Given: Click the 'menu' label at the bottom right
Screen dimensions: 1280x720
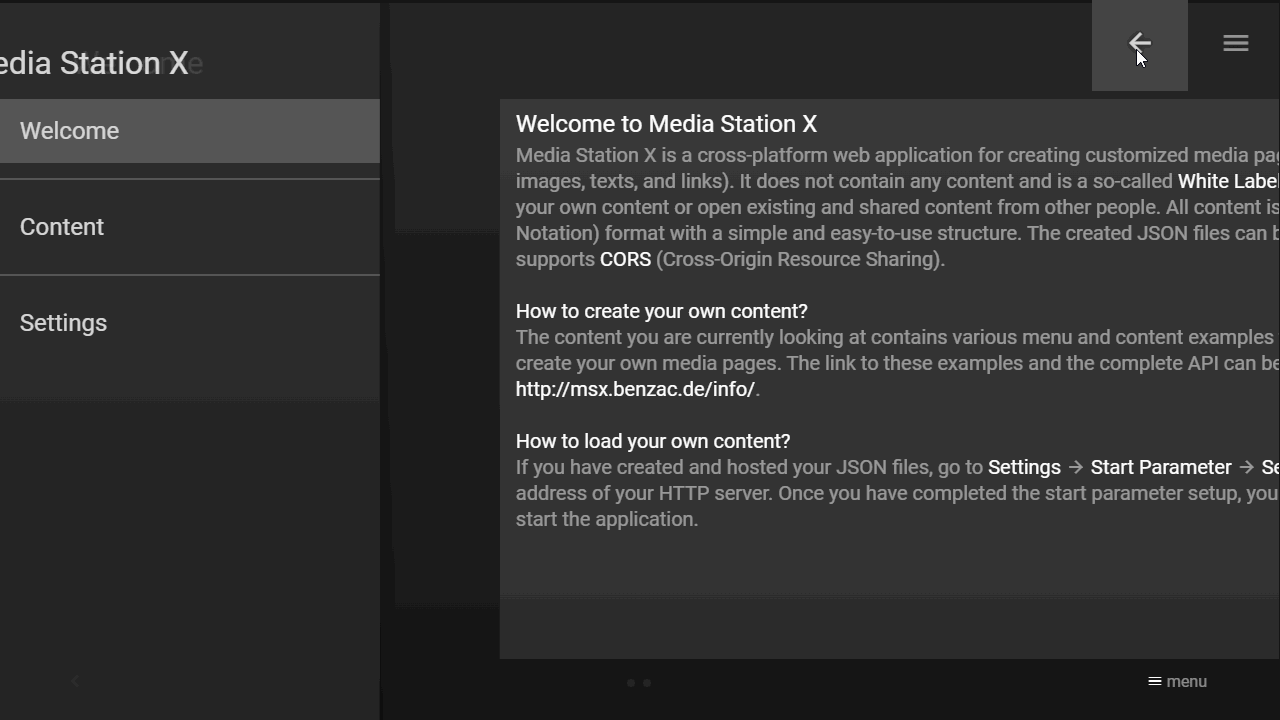Looking at the screenshot, I should point(1177,682).
